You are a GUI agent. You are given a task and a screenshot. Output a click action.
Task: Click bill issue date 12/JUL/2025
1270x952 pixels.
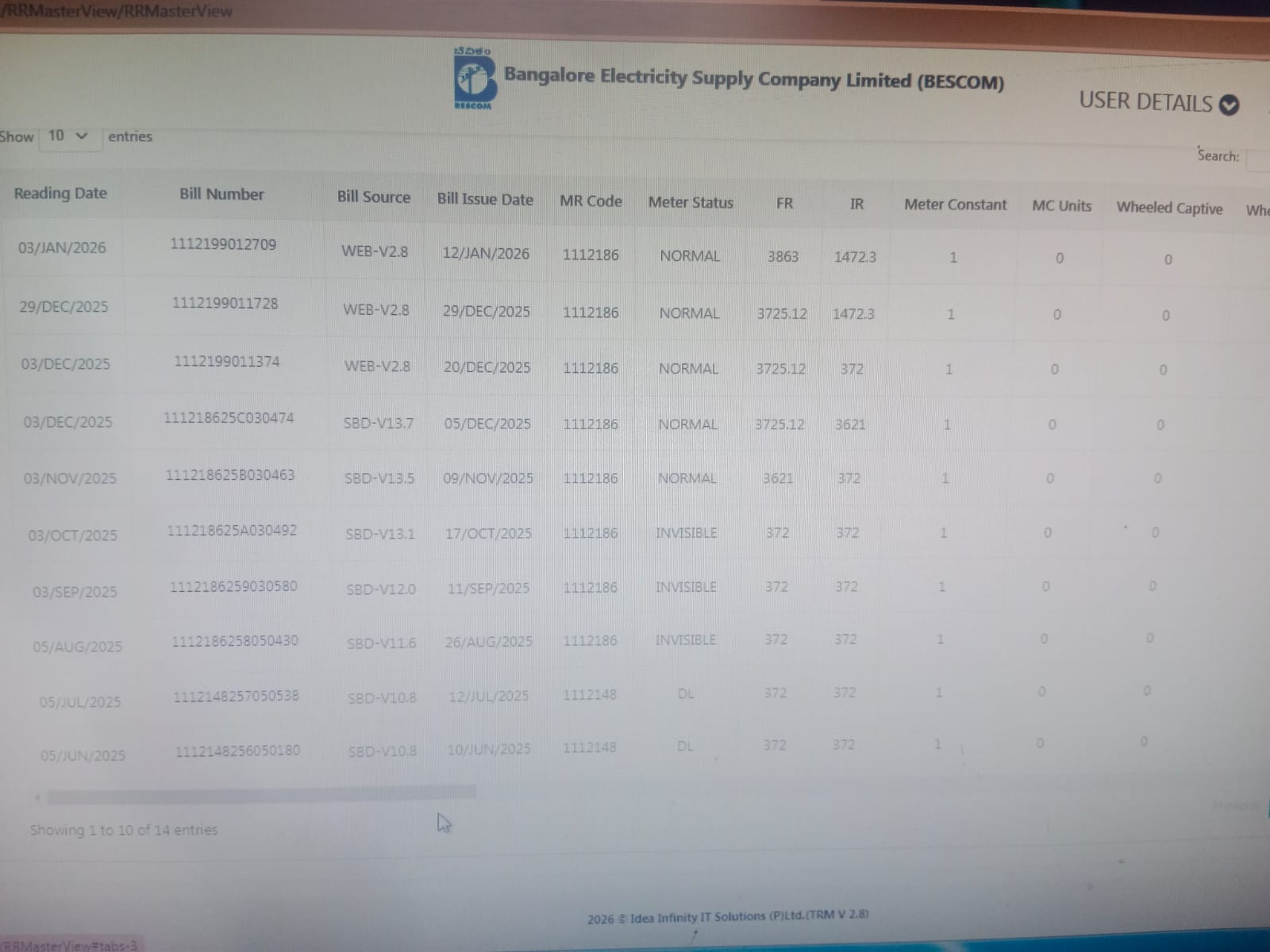(488, 697)
